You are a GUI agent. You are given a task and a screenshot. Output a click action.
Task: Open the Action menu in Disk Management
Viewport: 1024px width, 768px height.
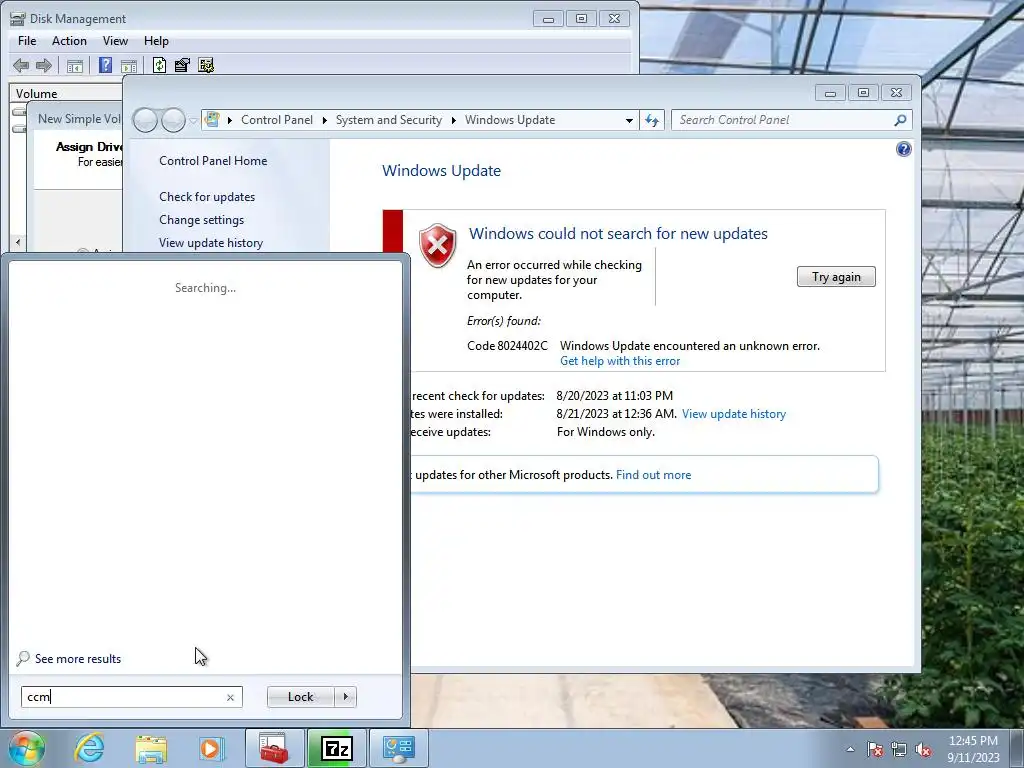(x=69, y=41)
